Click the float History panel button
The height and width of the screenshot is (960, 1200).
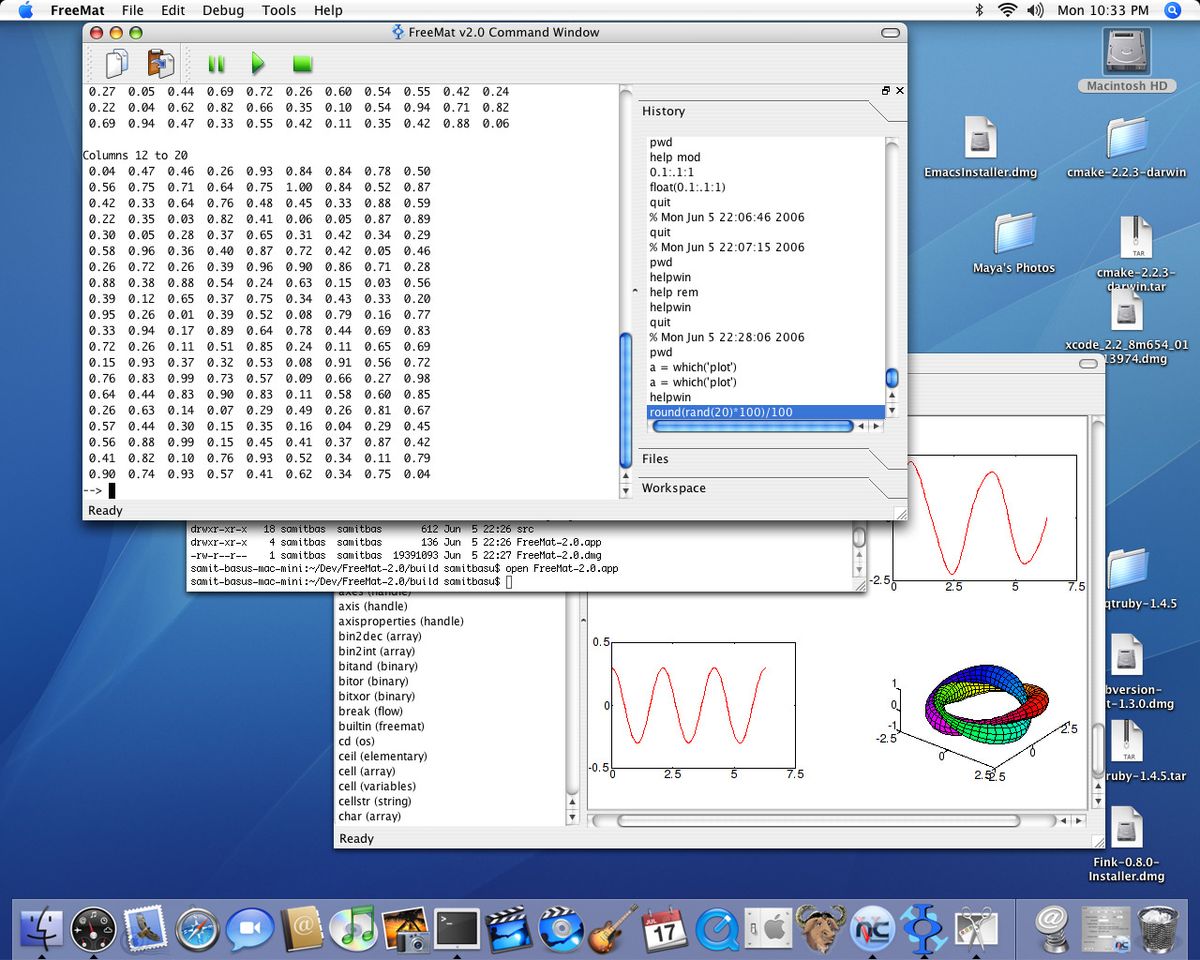tap(884, 90)
